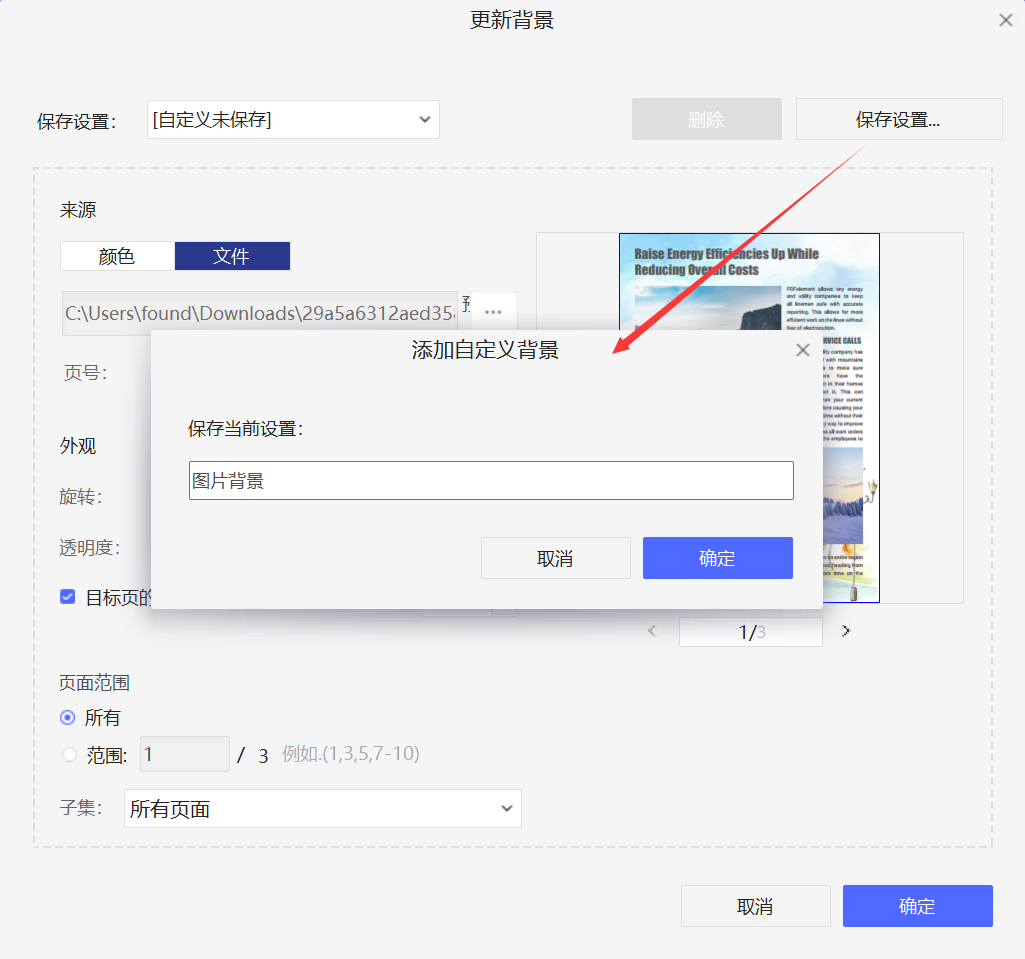The image size is (1025, 959).
Task: Open the 保存设置 preset dropdown
Action: tap(293, 120)
